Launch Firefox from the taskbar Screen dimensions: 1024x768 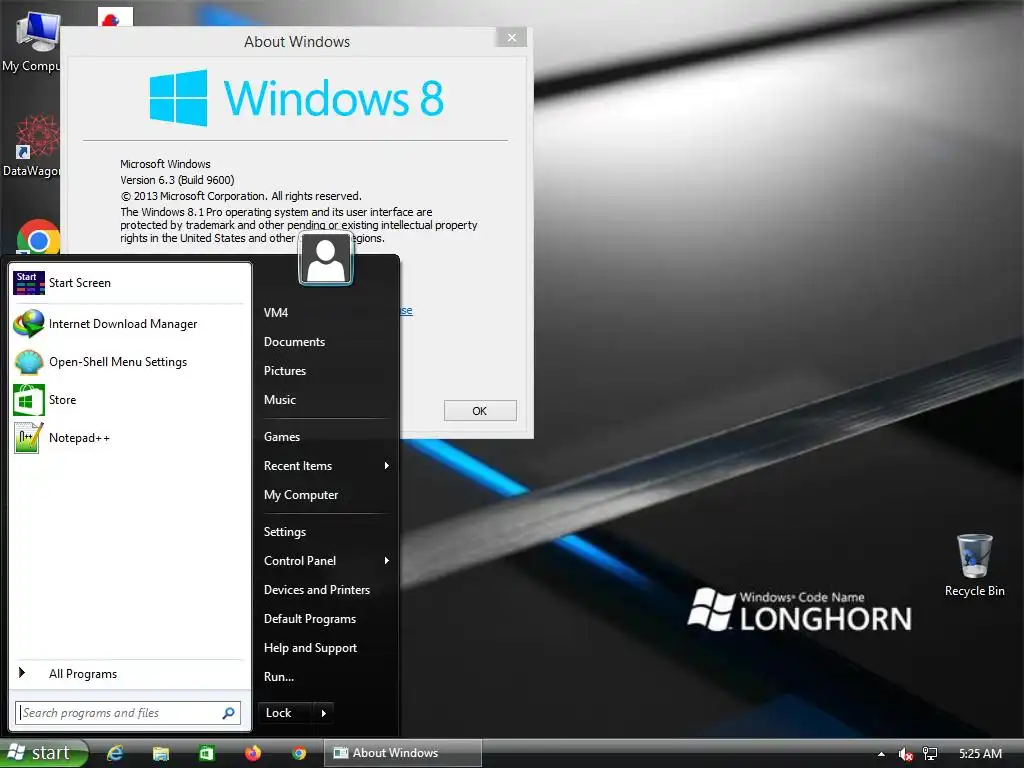(253, 753)
